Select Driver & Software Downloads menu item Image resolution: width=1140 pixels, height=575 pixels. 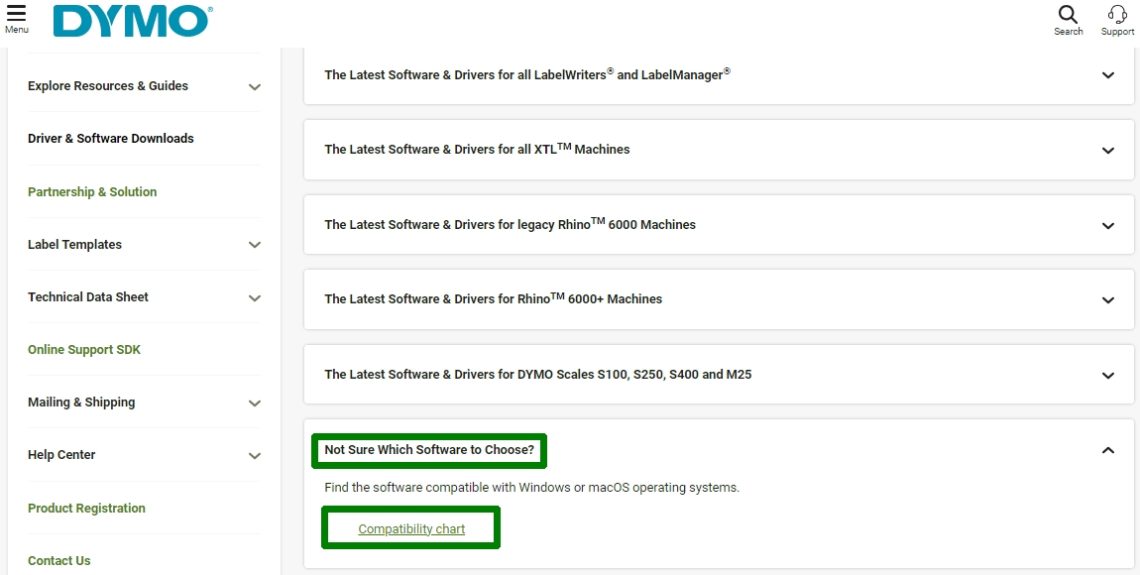(x=111, y=139)
